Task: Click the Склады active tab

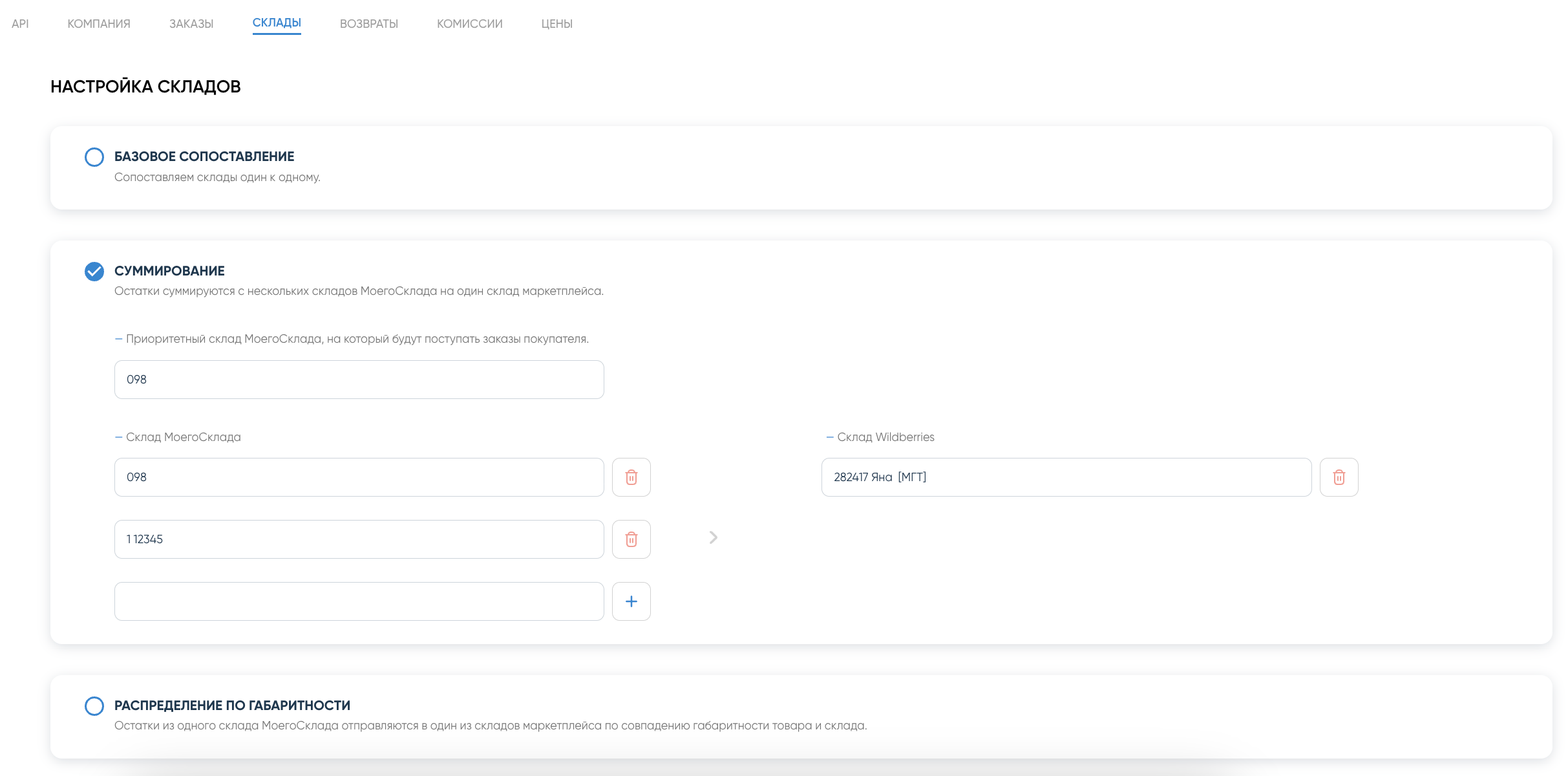Action: 277,23
